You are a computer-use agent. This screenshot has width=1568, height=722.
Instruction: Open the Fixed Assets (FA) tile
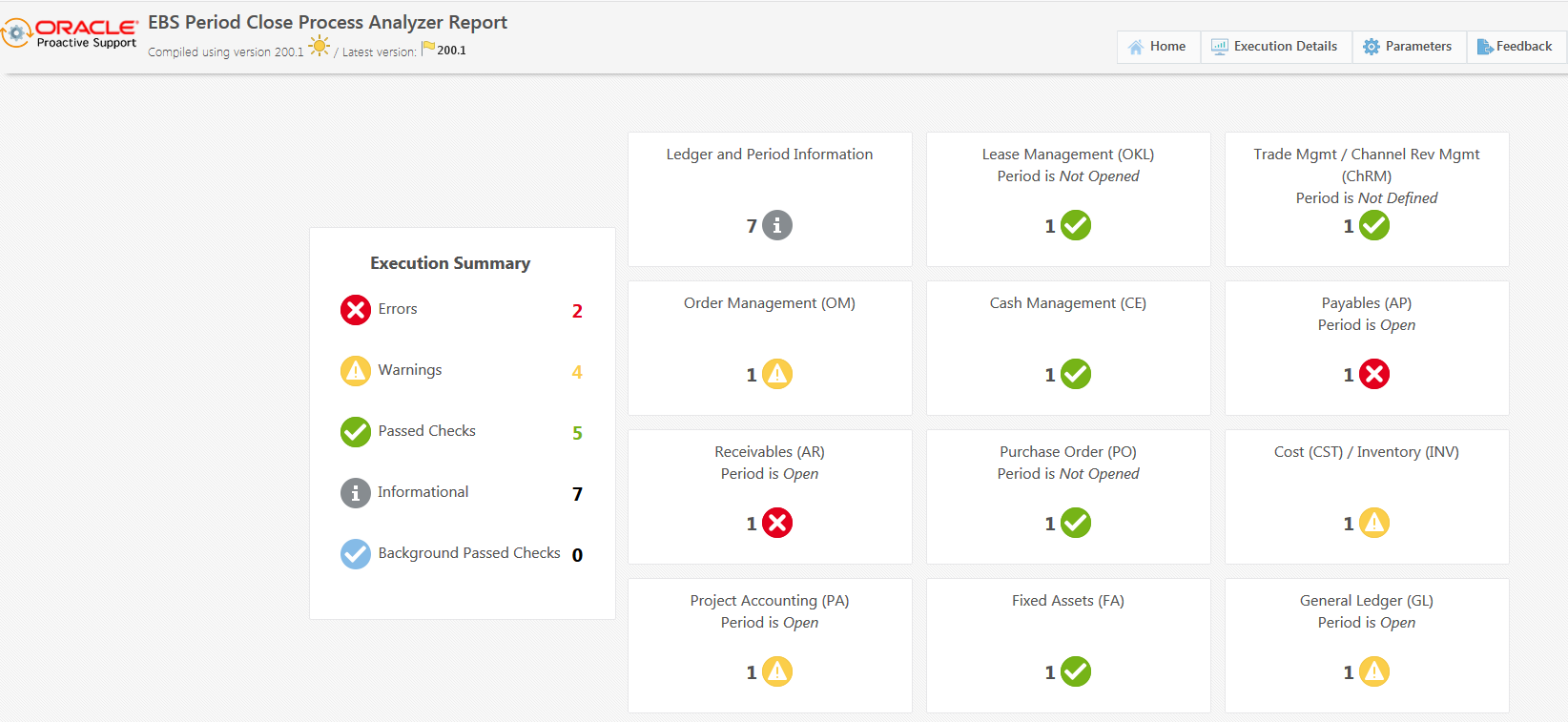click(x=1068, y=645)
